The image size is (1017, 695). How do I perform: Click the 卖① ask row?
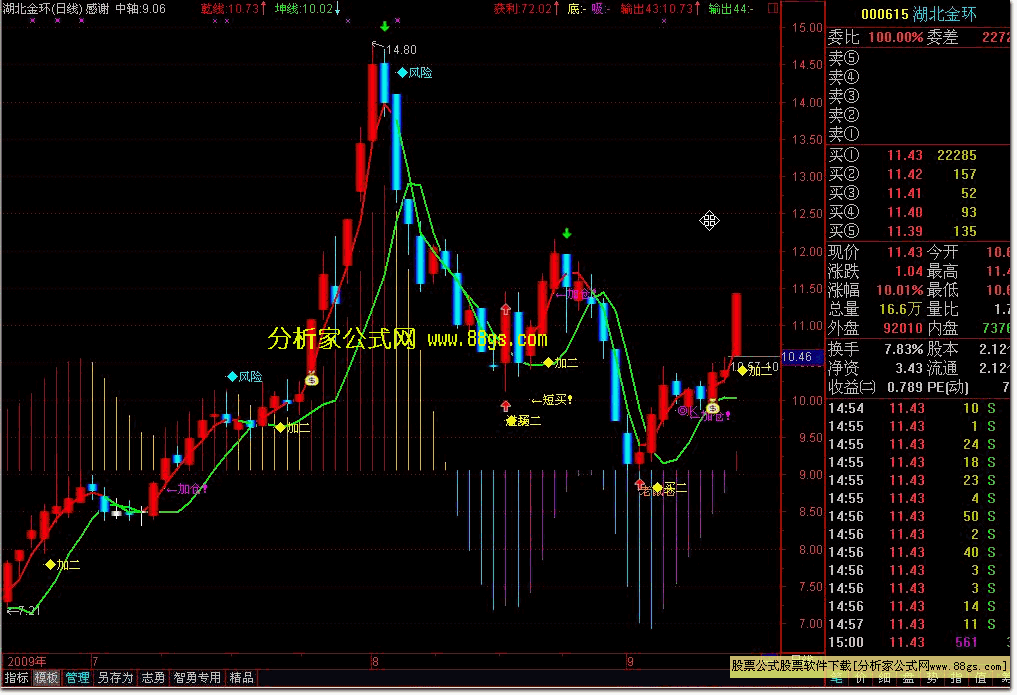(x=918, y=134)
